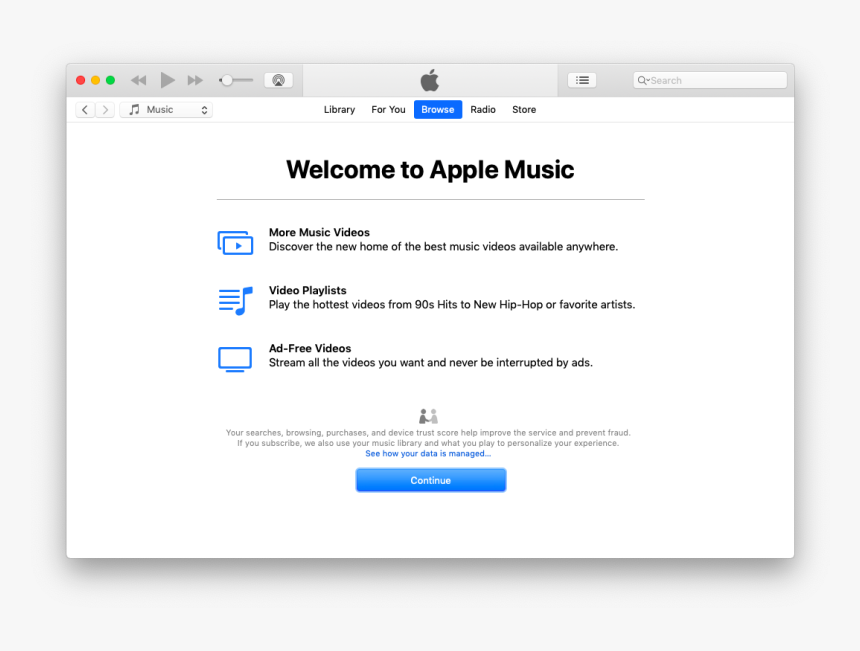Screen dimensions: 860x651
Task: Open the See how your data is managed link
Action: (429, 453)
